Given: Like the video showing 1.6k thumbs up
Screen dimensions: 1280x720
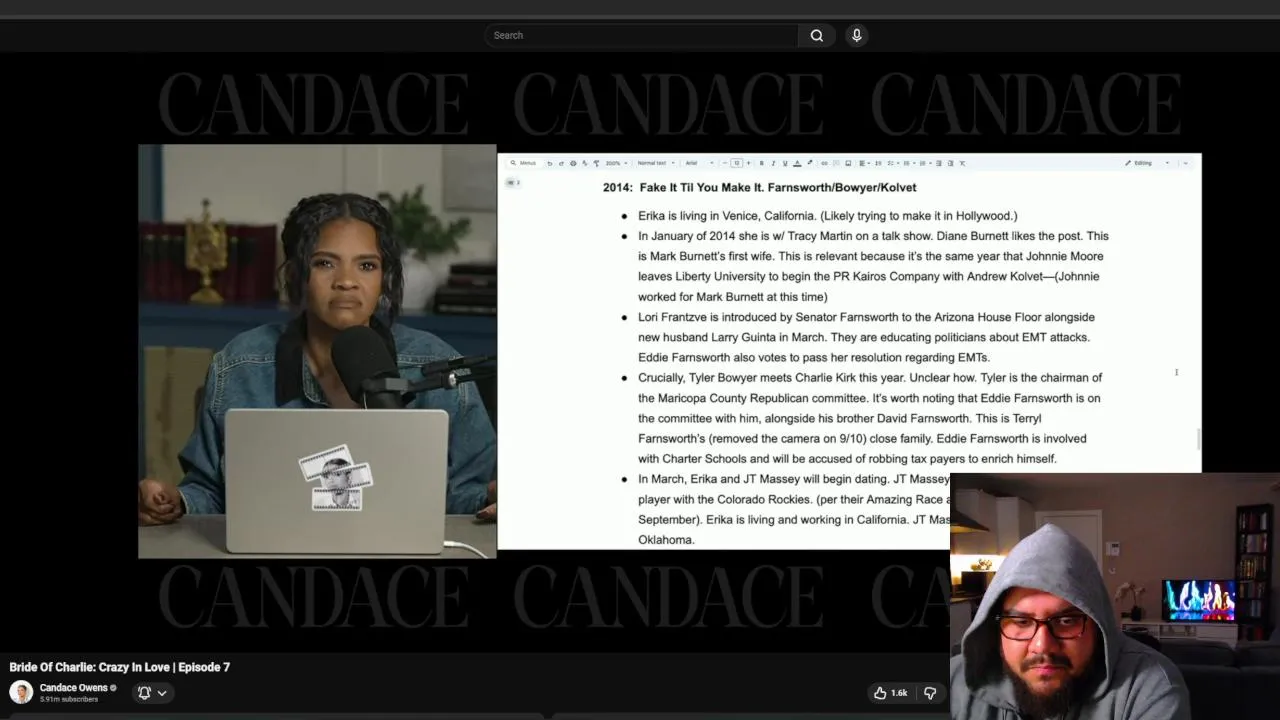Looking at the screenshot, I should point(890,692).
